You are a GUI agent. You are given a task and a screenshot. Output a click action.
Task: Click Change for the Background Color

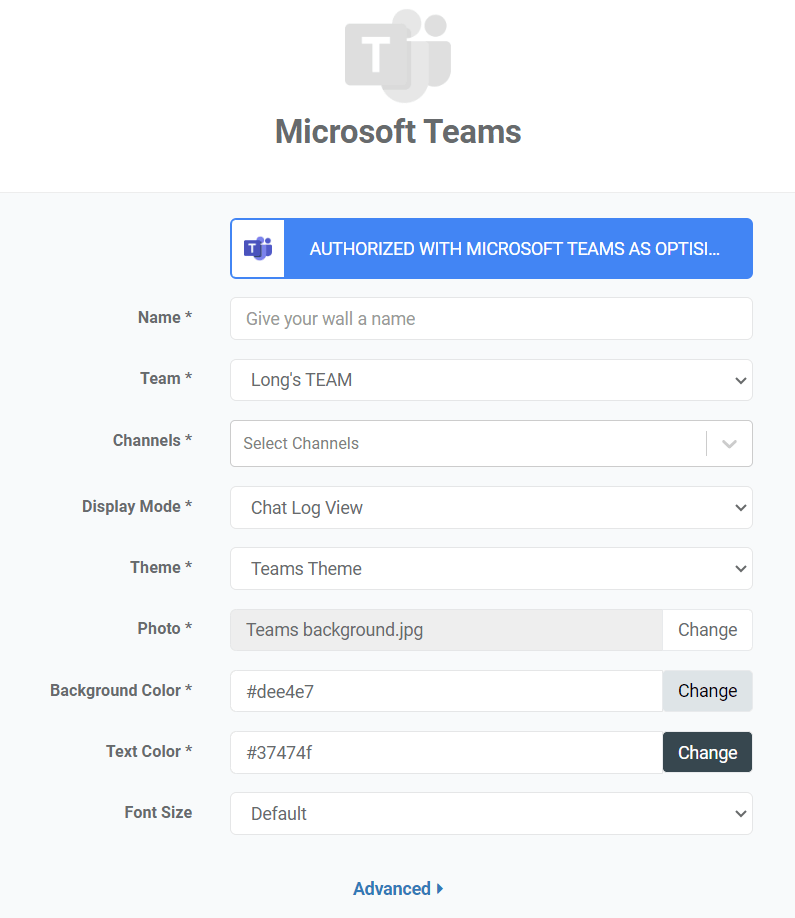(x=707, y=691)
